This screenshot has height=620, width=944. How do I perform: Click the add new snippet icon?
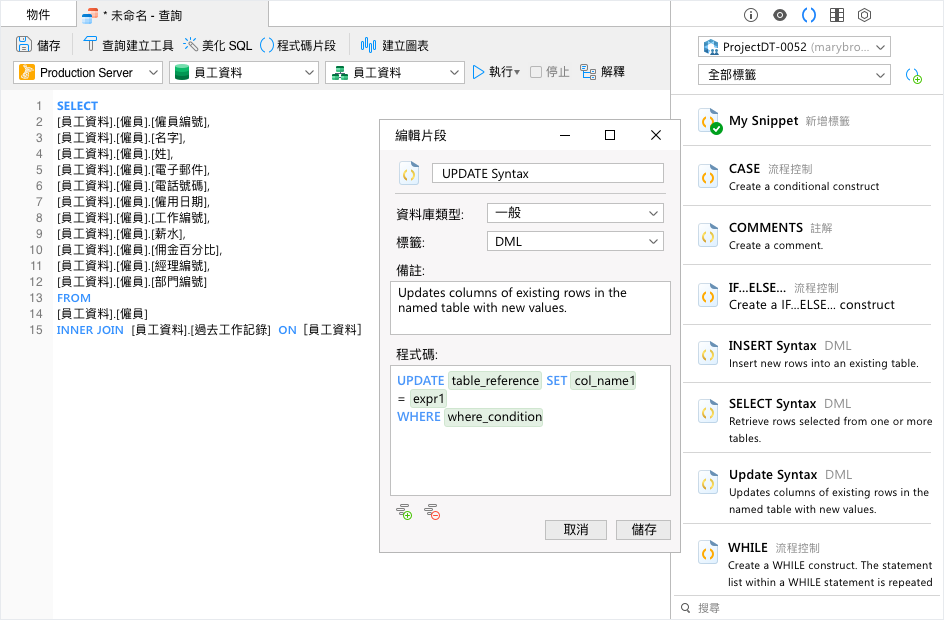tap(913, 76)
